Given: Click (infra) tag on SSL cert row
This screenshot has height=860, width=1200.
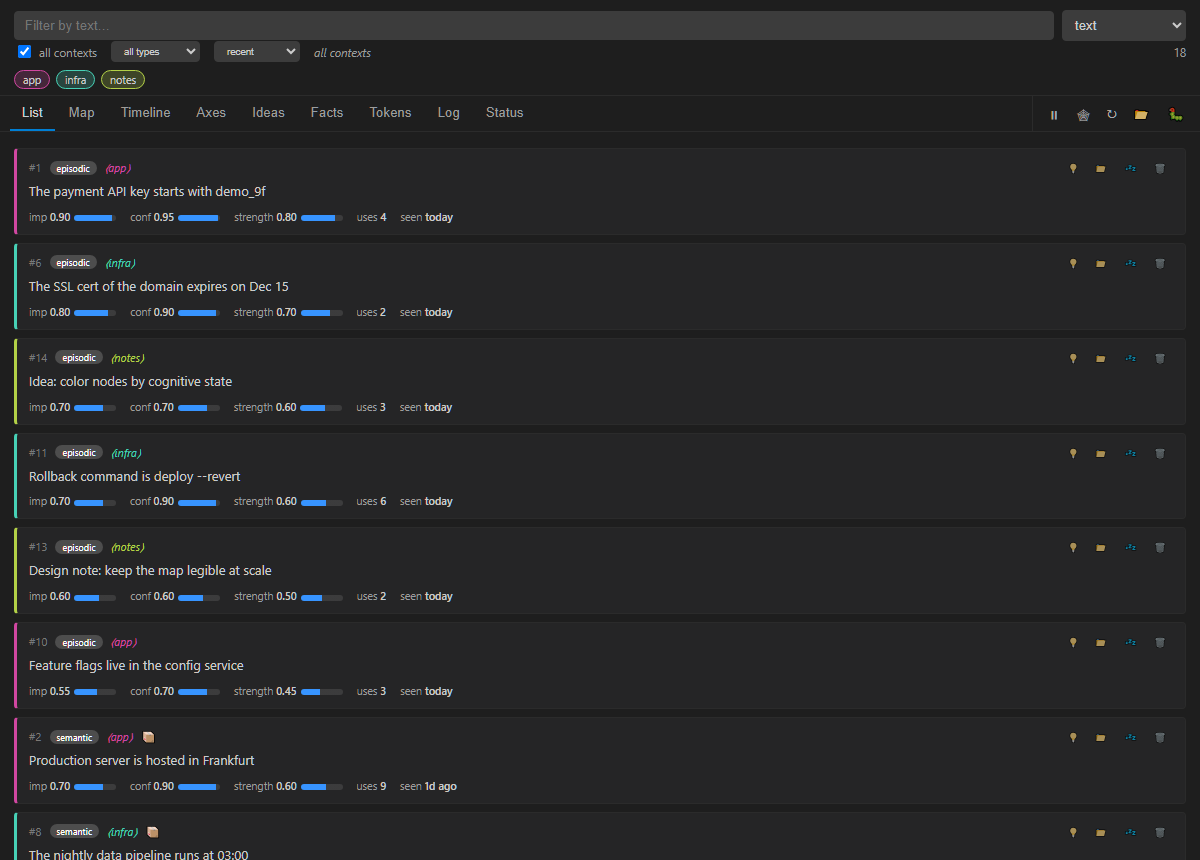Looking at the screenshot, I should (x=120, y=263).
